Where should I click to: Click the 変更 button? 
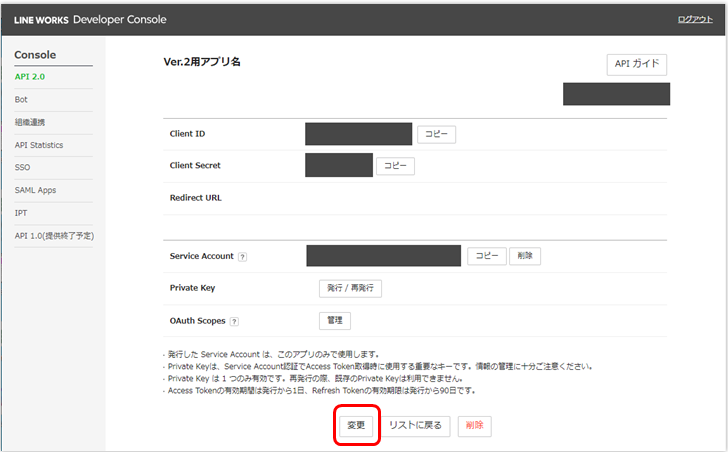(356, 426)
